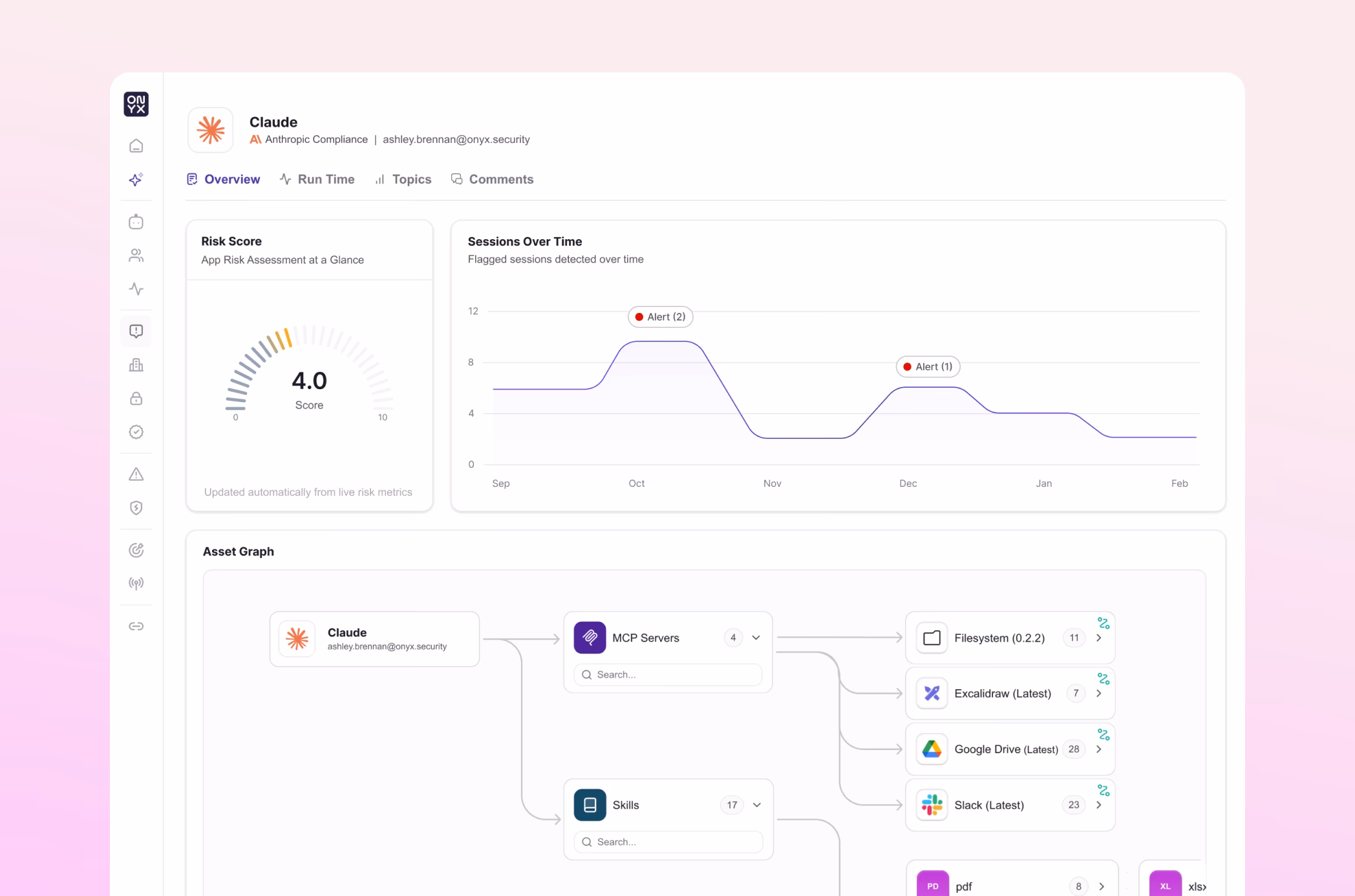The height and width of the screenshot is (896, 1355).
Task: Click the Asset Graph heading
Action: (x=239, y=551)
